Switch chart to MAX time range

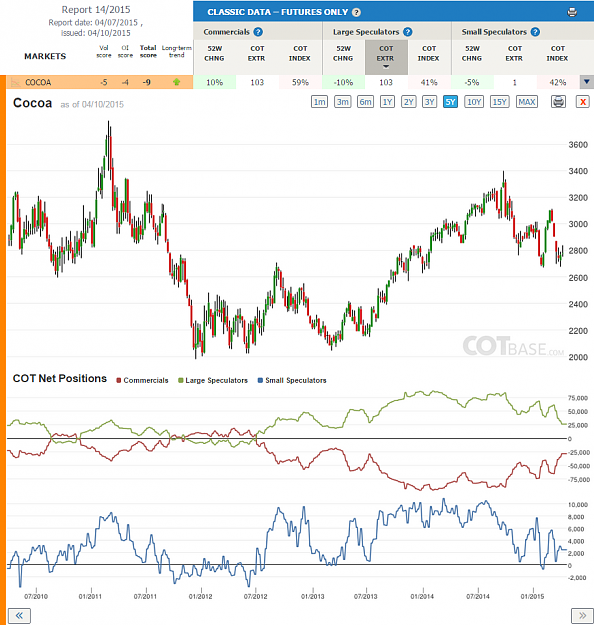tap(527, 102)
